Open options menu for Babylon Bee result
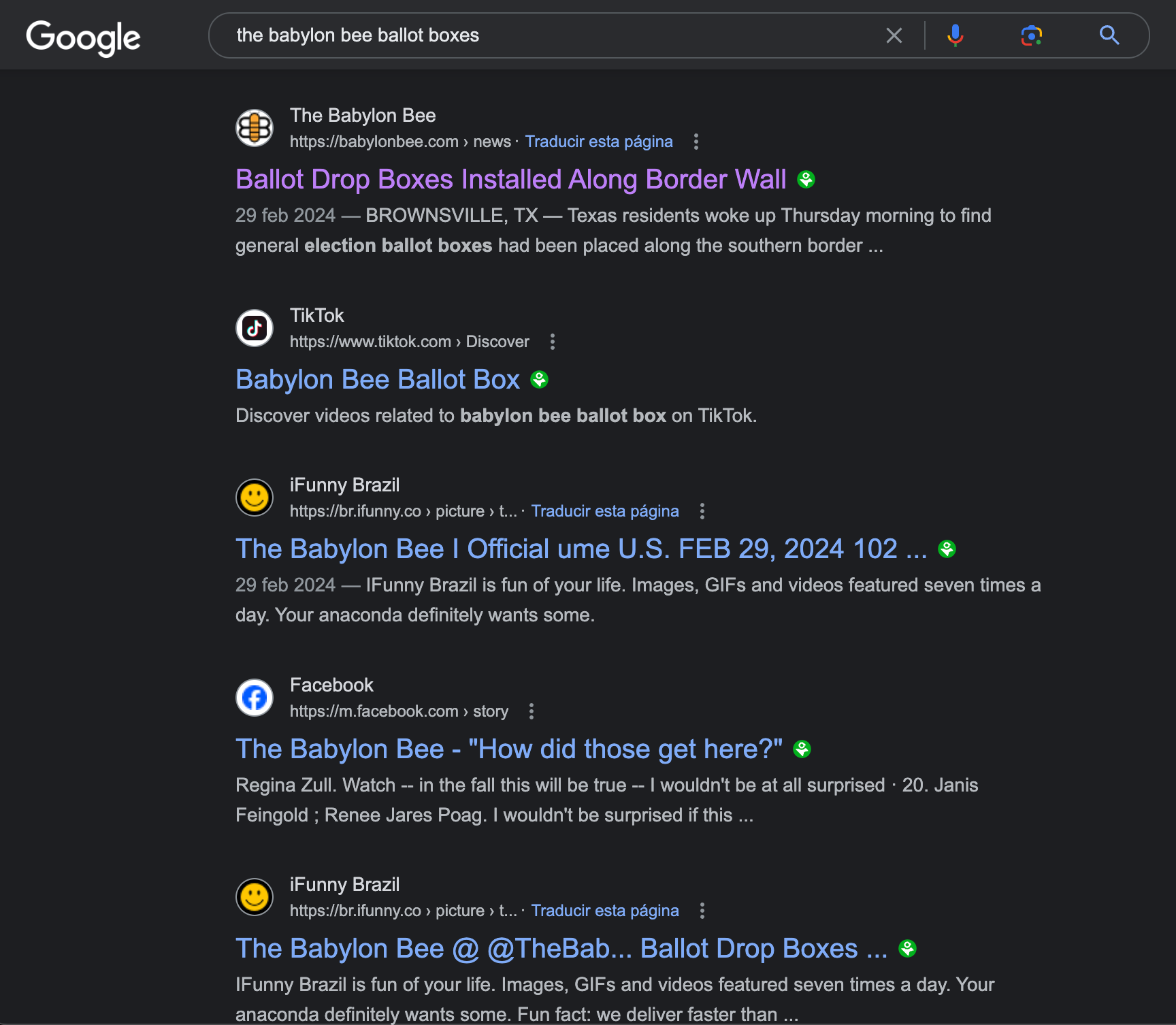1176x1025 pixels. click(696, 142)
